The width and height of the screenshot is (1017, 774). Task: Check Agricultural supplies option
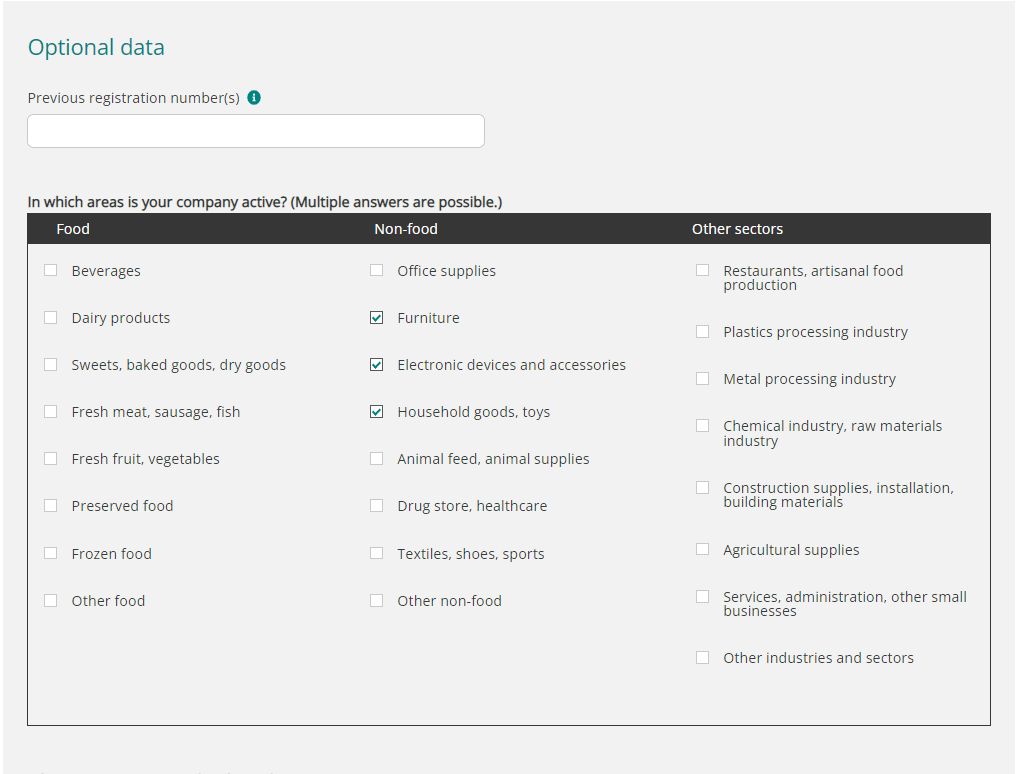pyautogui.click(x=702, y=549)
